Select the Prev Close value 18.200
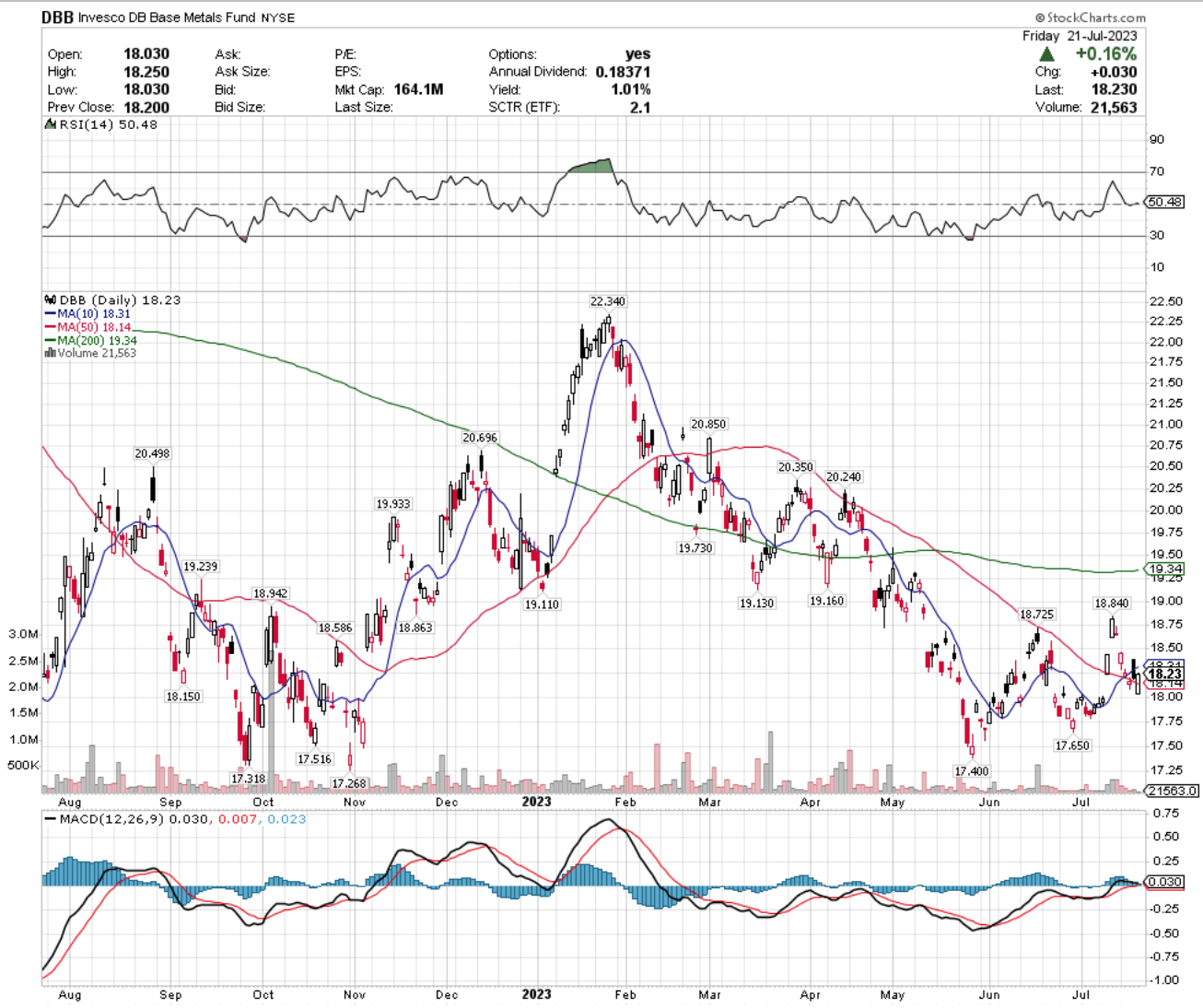The height and width of the screenshot is (1008, 1203). pyautogui.click(x=146, y=107)
